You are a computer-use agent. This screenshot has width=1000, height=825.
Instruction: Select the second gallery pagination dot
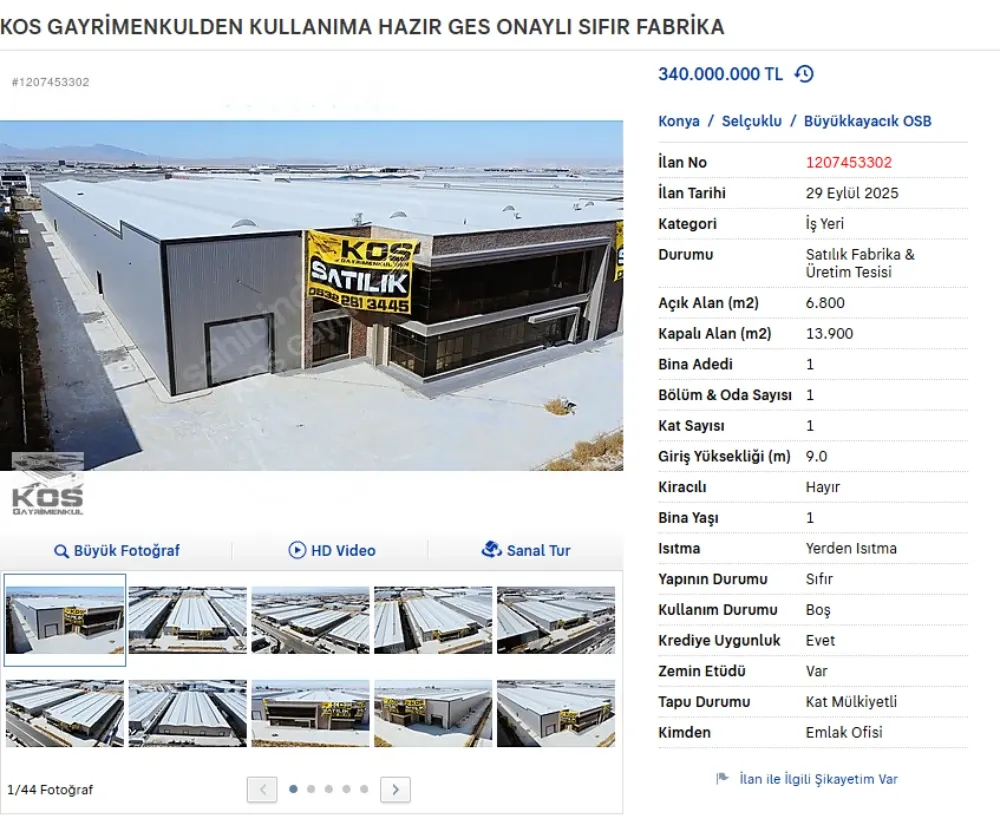[311, 789]
